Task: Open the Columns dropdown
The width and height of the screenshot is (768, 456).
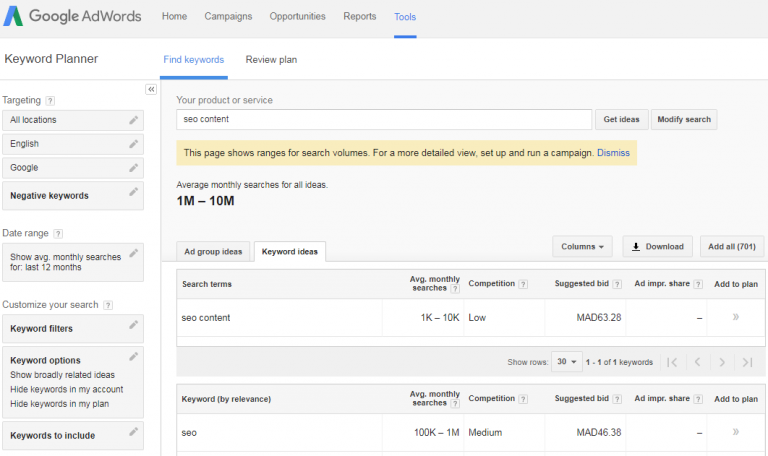Action: (583, 246)
